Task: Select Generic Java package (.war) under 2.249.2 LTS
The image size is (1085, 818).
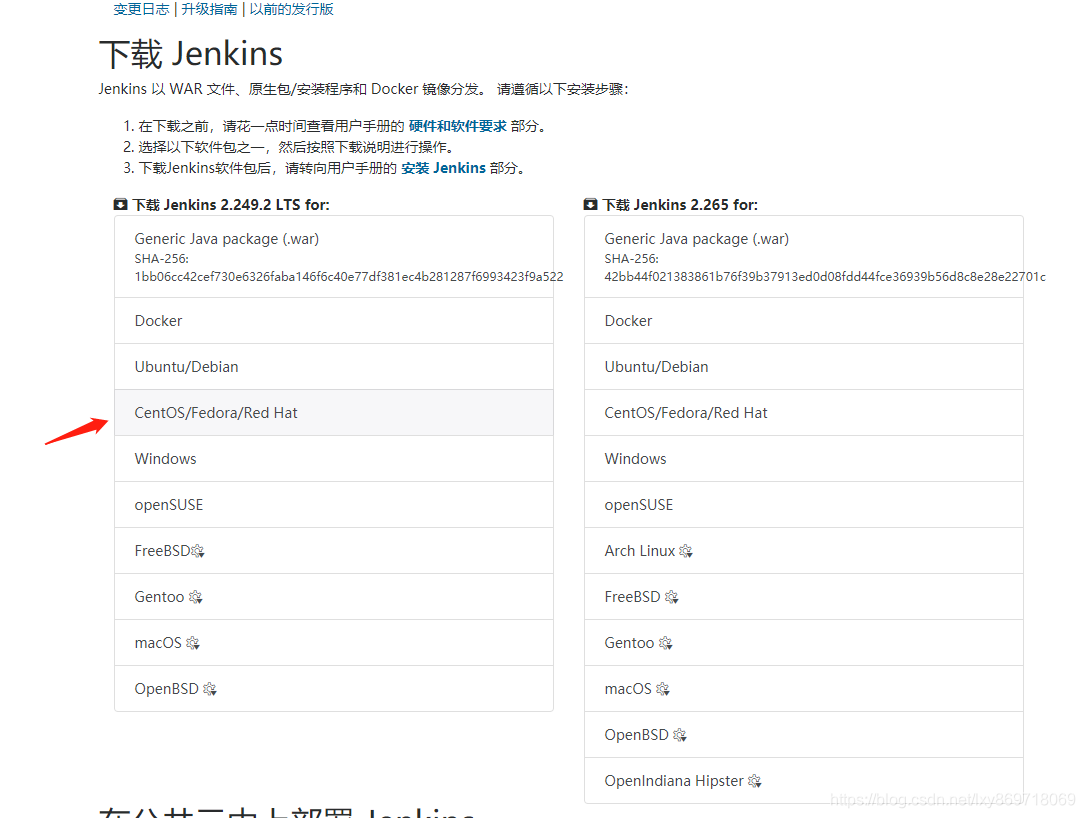Action: coord(334,257)
